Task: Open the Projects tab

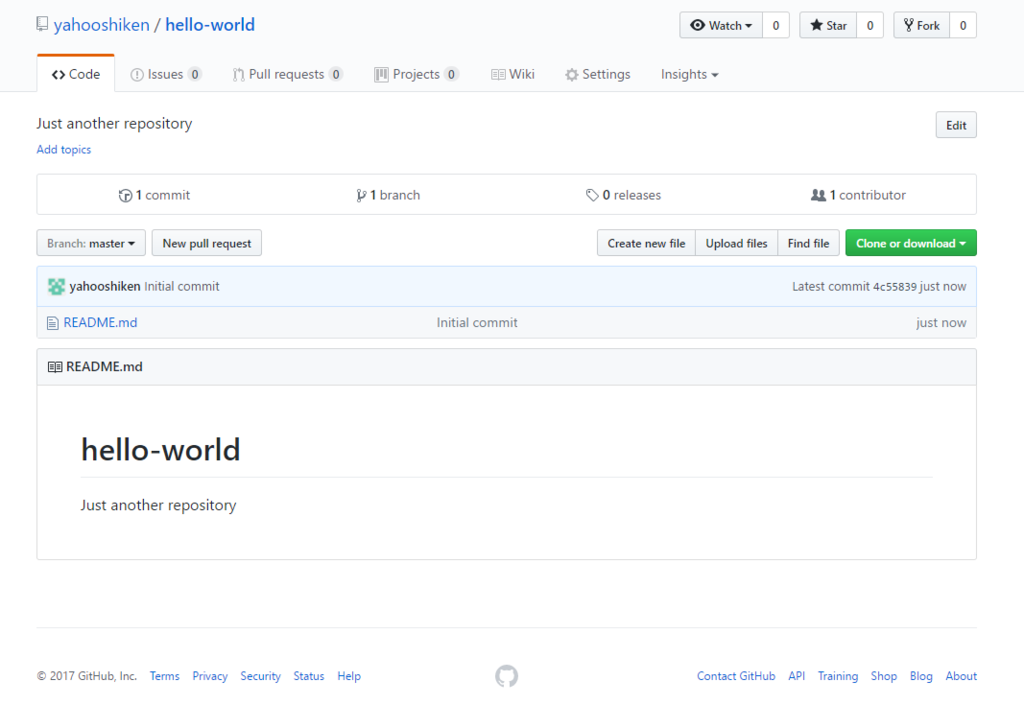Action: (417, 74)
